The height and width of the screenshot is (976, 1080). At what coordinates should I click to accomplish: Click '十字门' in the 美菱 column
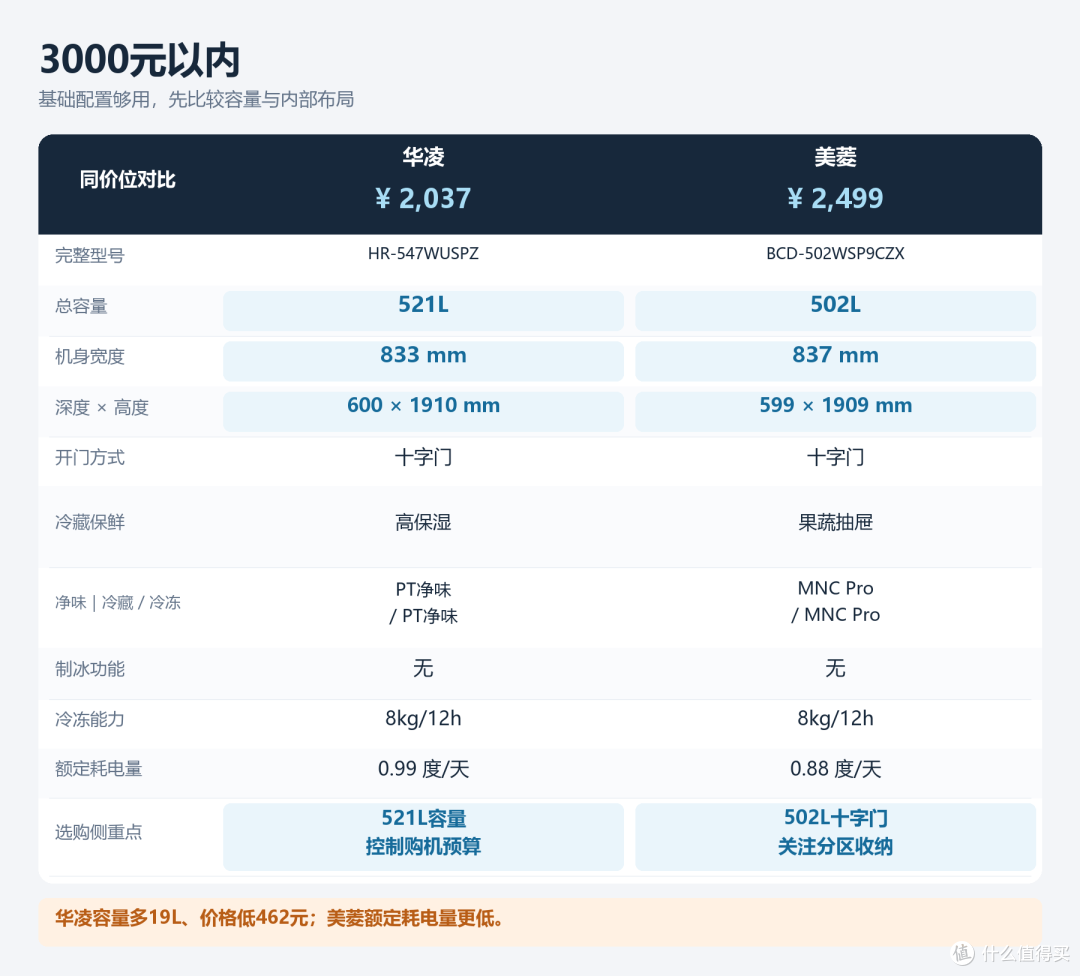click(x=835, y=457)
